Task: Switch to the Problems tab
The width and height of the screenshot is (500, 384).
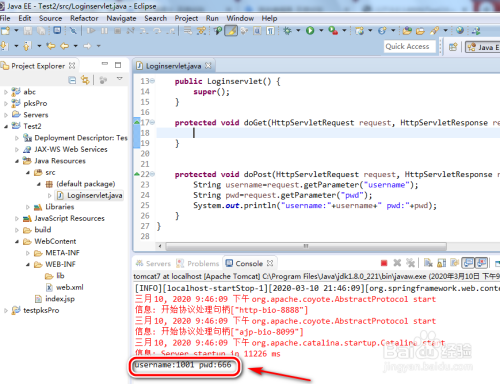Action: 197,263
